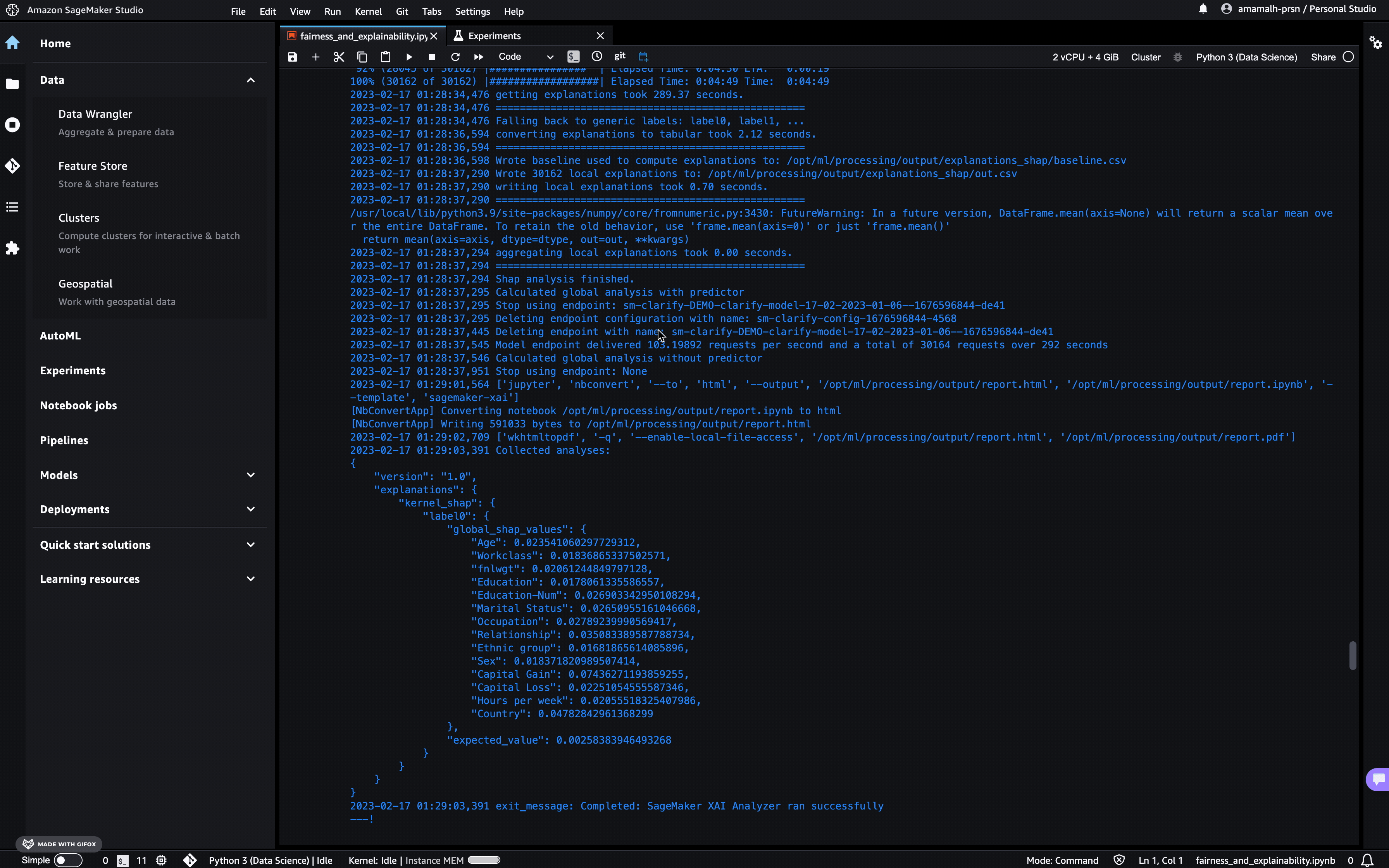
Task: Run the selected cell
Action: click(408, 57)
